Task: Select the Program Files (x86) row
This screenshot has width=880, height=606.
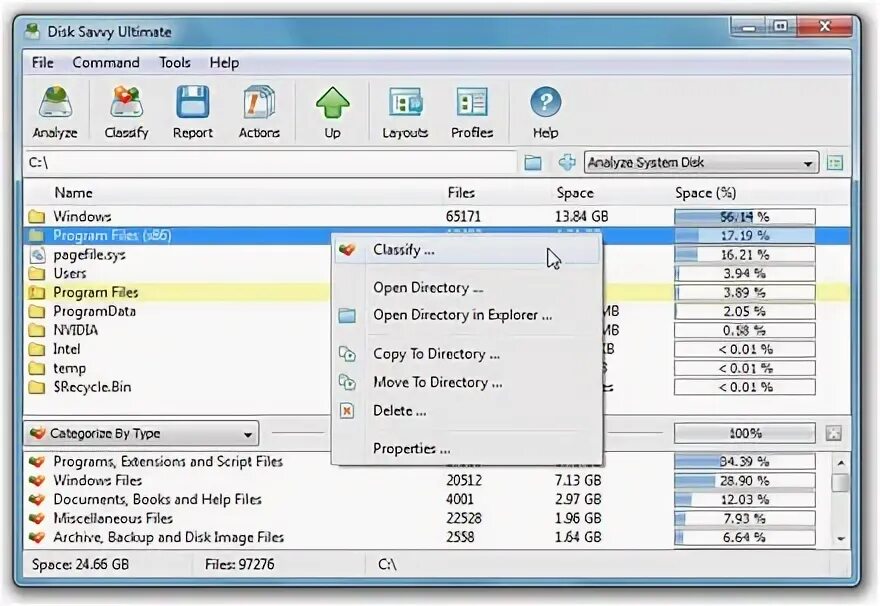Action: [x=437, y=236]
